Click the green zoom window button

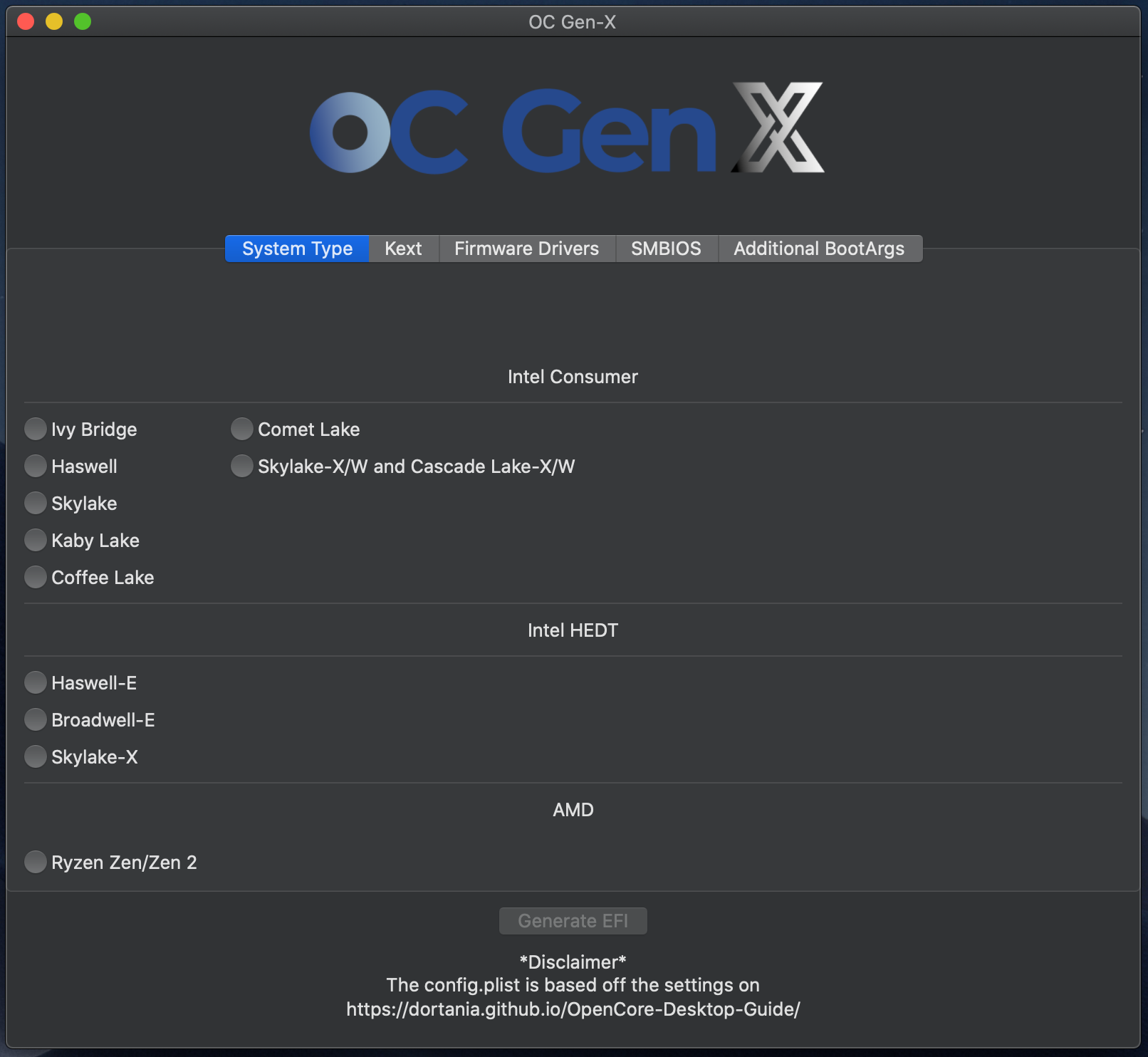(83, 21)
